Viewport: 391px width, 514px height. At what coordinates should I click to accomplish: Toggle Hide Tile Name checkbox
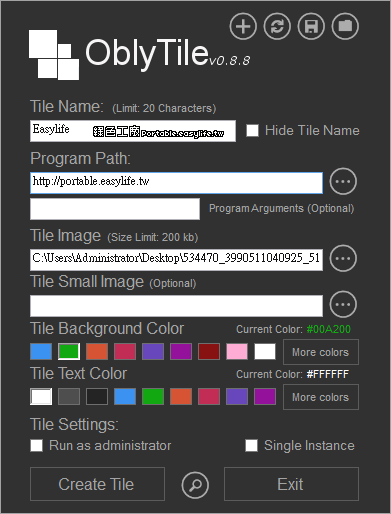[x=252, y=130]
